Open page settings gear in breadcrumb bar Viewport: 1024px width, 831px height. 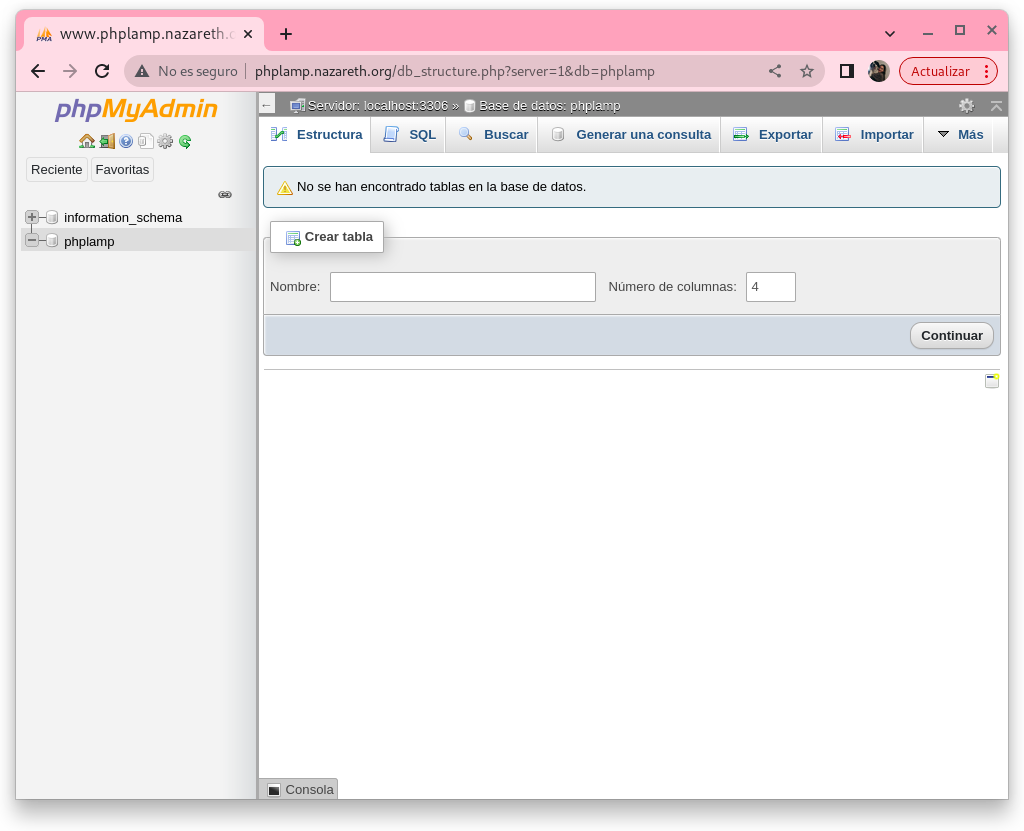966,105
